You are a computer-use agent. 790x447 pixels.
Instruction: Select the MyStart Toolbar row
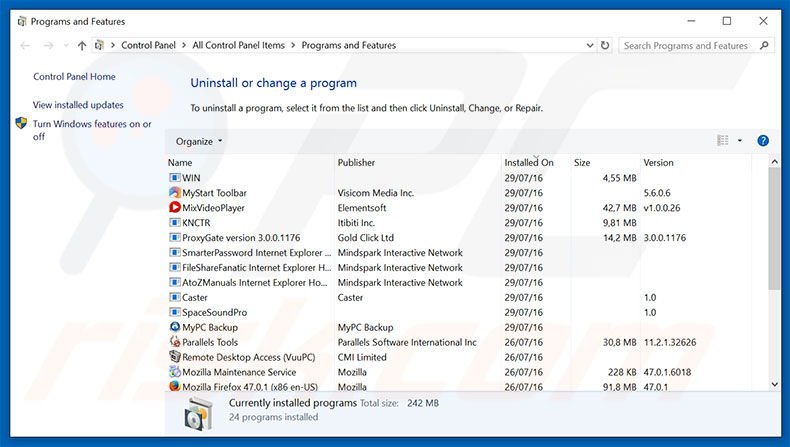pyautogui.click(x=458, y=193)
